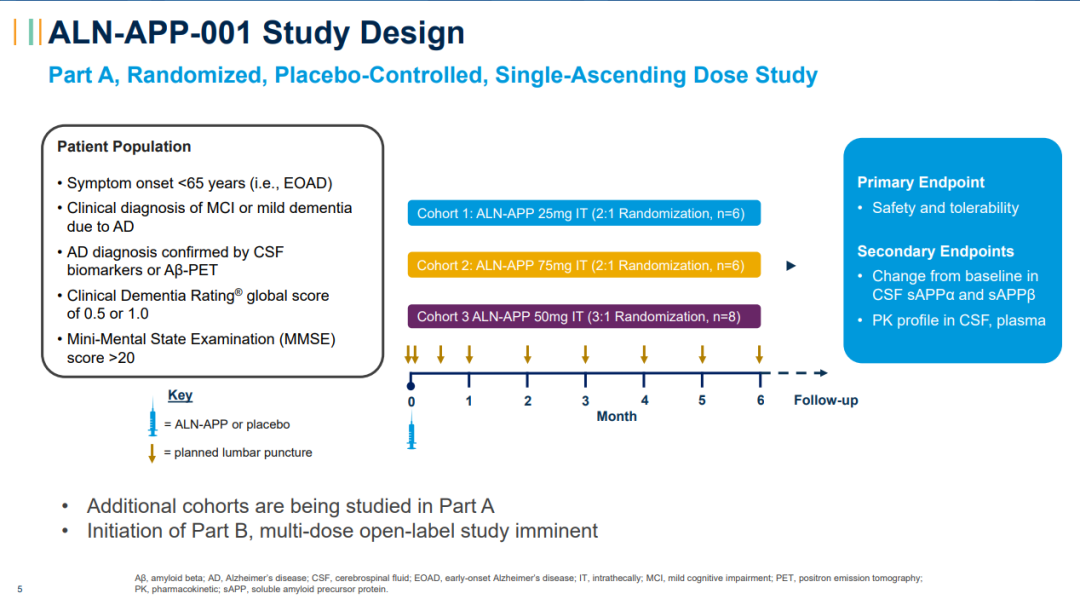Click the Secondary Endpoints heading
The image size is (1080, 599).
935,251
